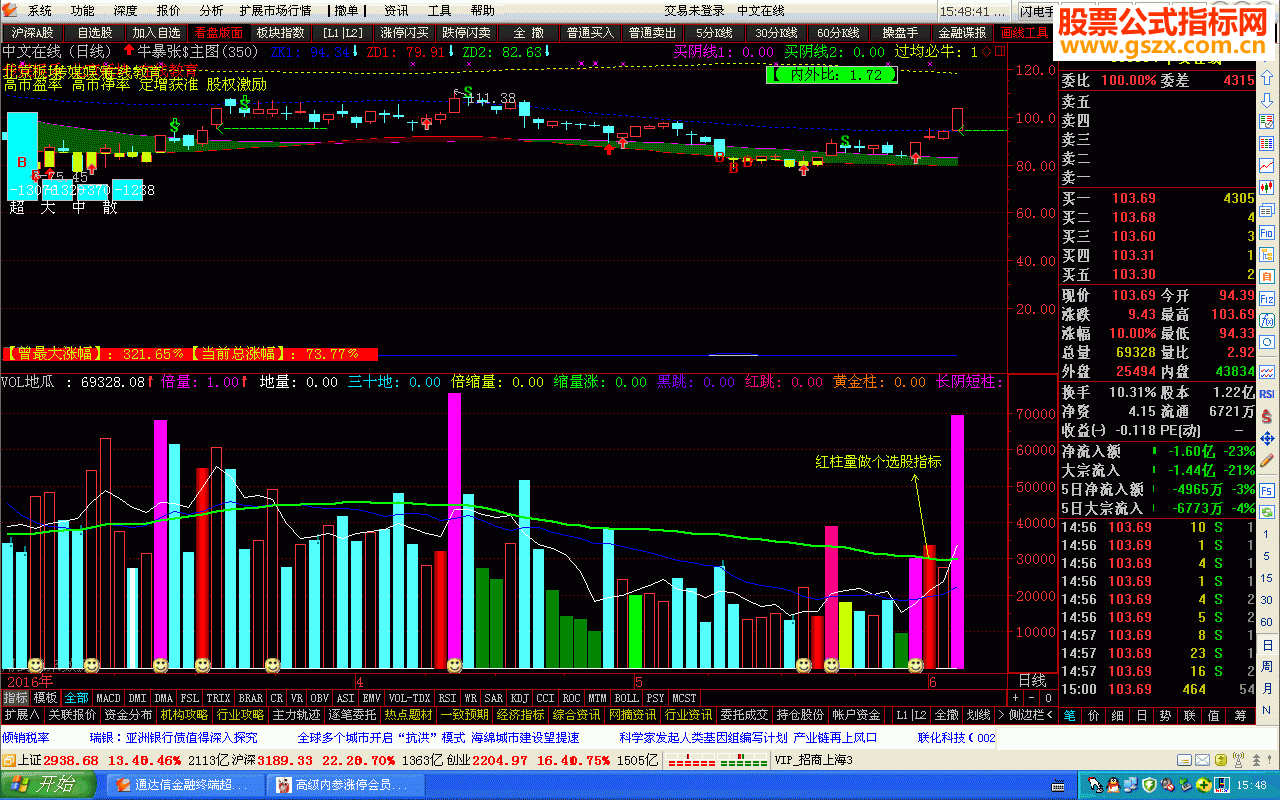The height and width of the screenshot is (800, 1280).
Task: Click the blue crosshair move sidebar icon
Action: 1267,438
